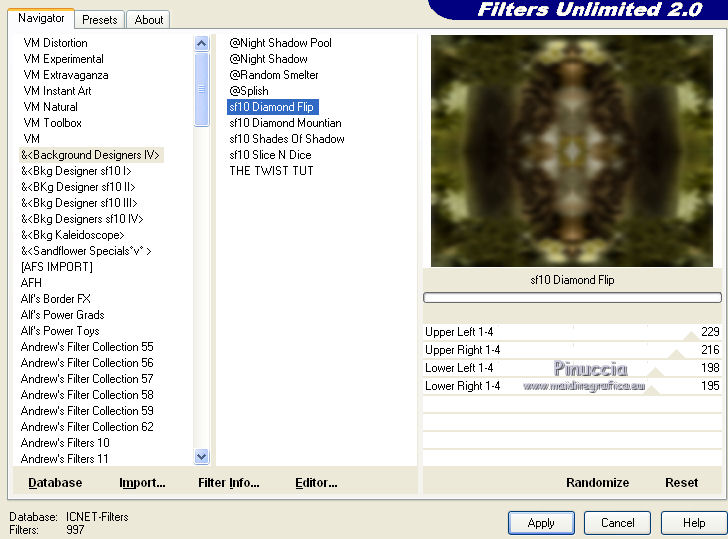Select the VM Experimental category

click(x=63, y=59)
